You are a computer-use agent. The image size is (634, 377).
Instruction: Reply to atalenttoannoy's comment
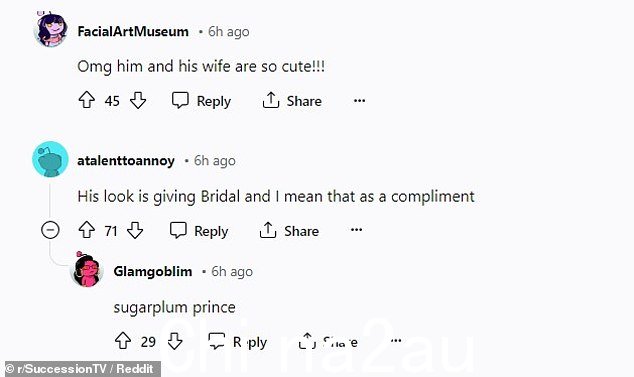tap(199, 231)
